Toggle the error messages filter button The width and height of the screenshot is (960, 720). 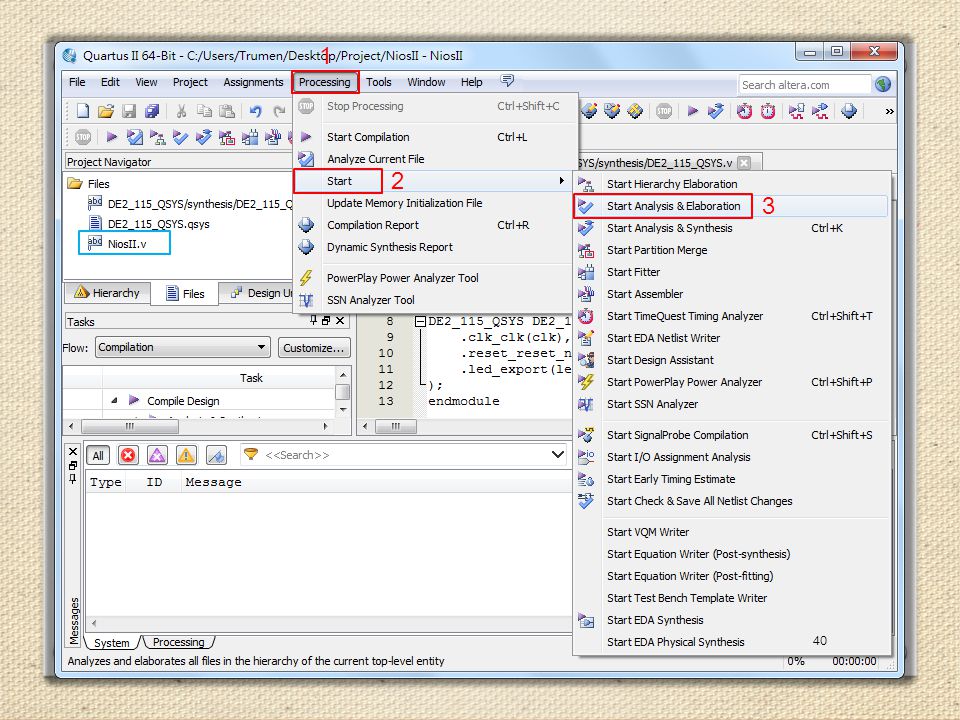127,455
